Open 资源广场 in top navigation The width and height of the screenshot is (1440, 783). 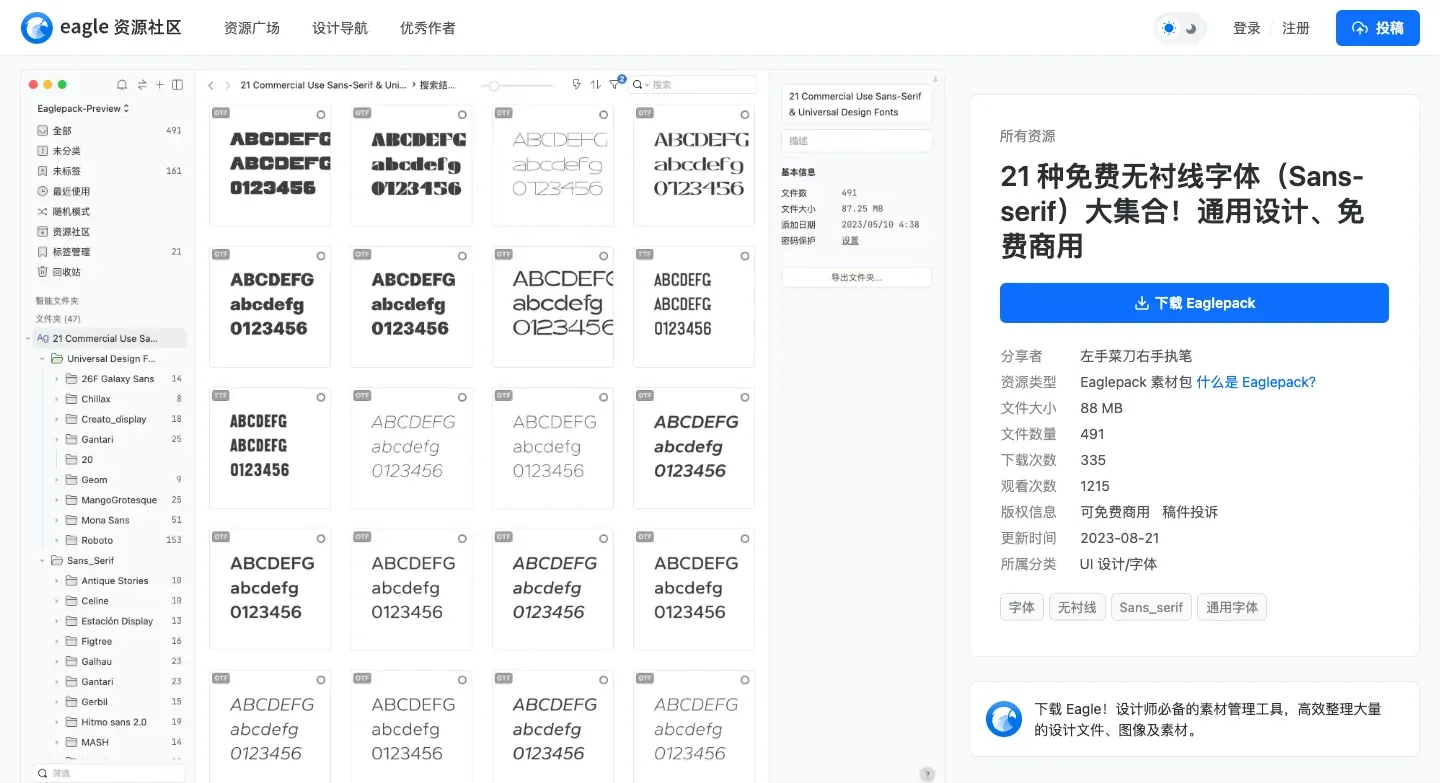(x=252, y=28)
